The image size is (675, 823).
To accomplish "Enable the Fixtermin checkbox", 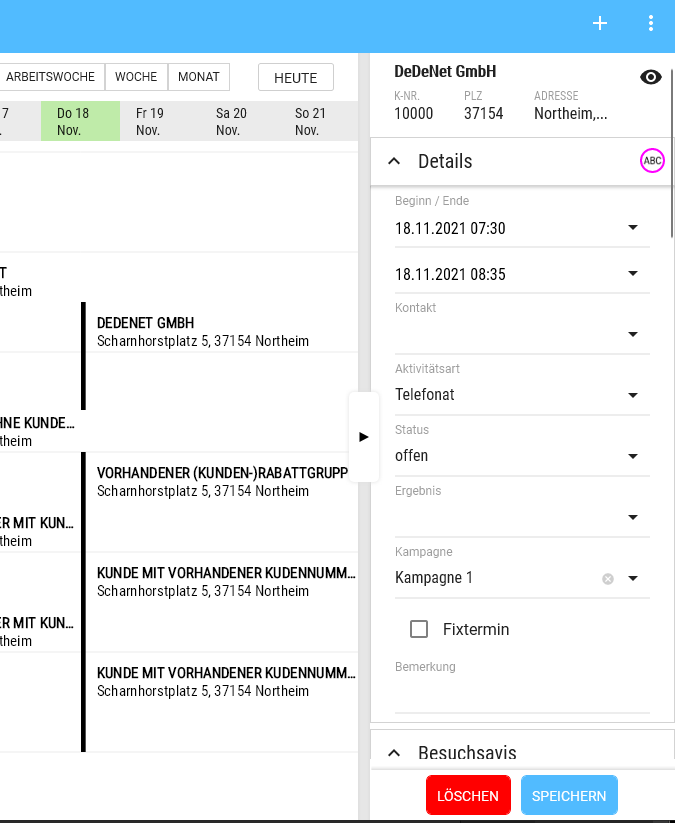I will (419, 629).
